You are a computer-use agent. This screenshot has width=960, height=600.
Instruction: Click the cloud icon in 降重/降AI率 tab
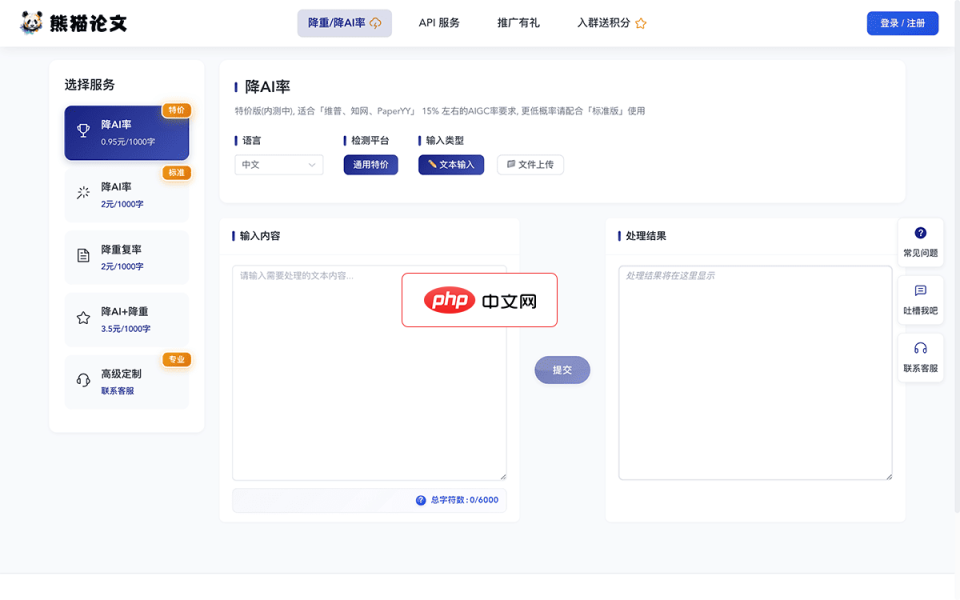[375, 23]
